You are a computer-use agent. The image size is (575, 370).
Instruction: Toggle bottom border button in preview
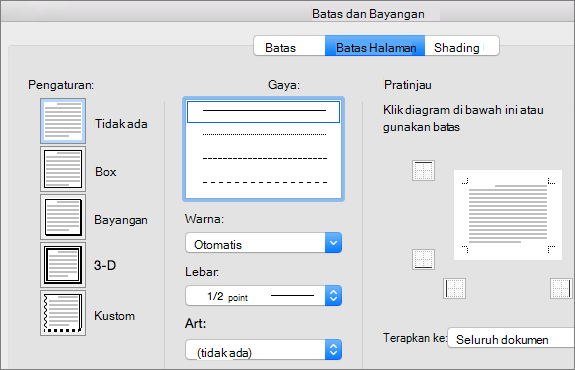tap(423, 259)
